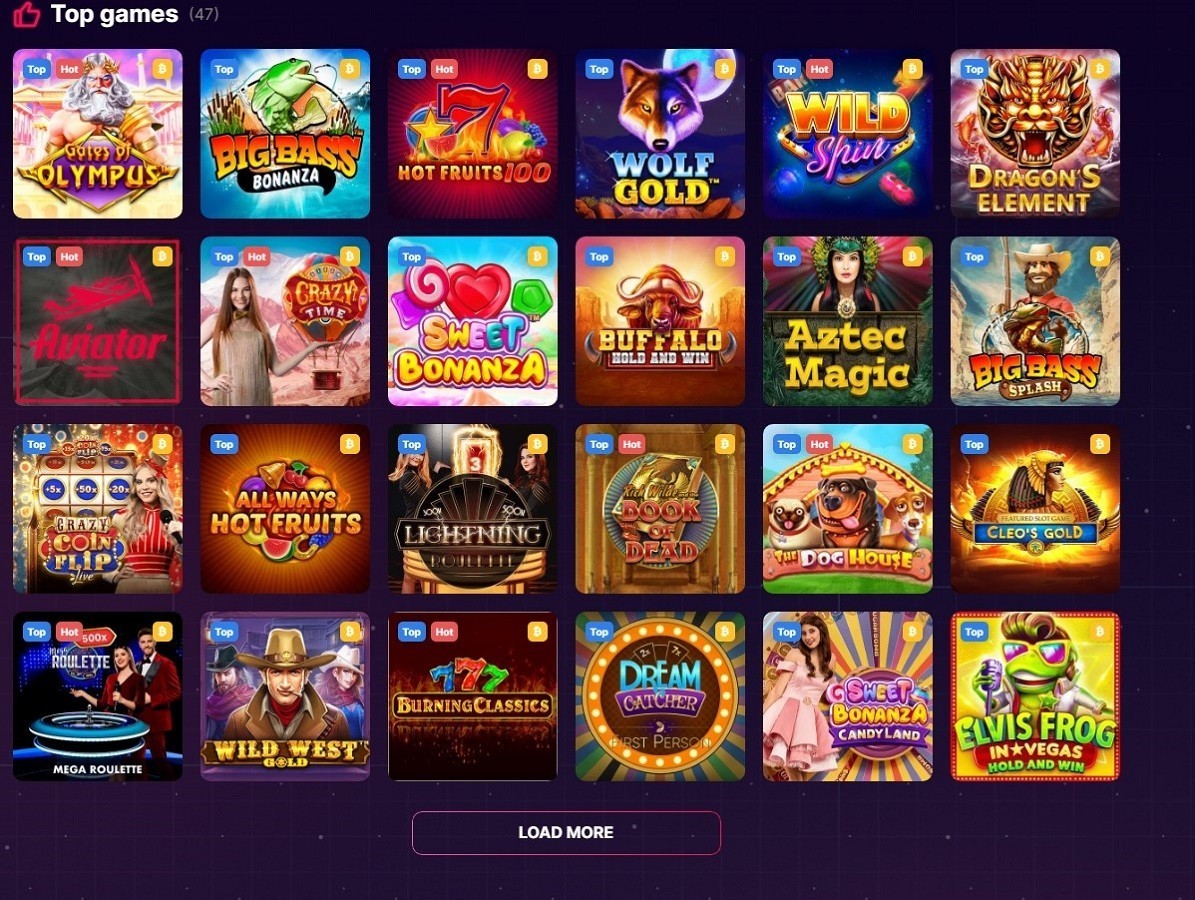The width and height of the screenshot is (1195, 900).
Task: Click the Hot badge on The Dog House
Action: (x=819, y=444)
